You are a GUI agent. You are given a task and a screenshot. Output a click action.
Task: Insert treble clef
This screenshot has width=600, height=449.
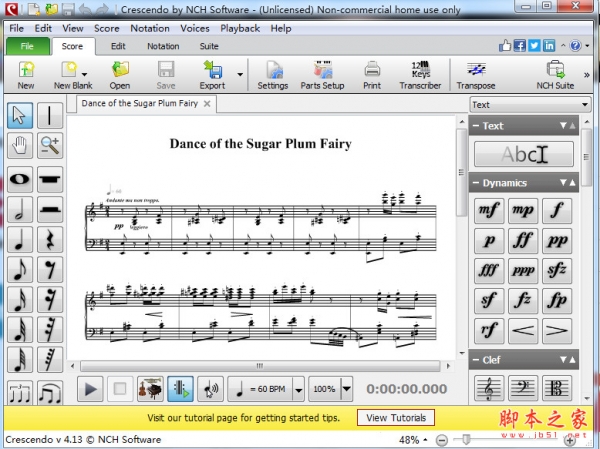pos(489,389)
